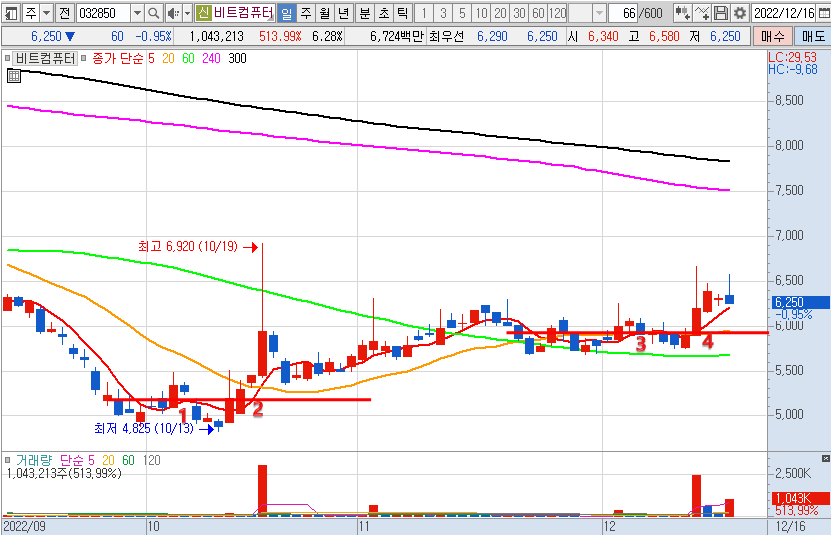Viewport: 832px width, 536px height.
Task: Click the blue 6,250 current price axis tag
Action: pyautogui.click(x=801, y=302)
